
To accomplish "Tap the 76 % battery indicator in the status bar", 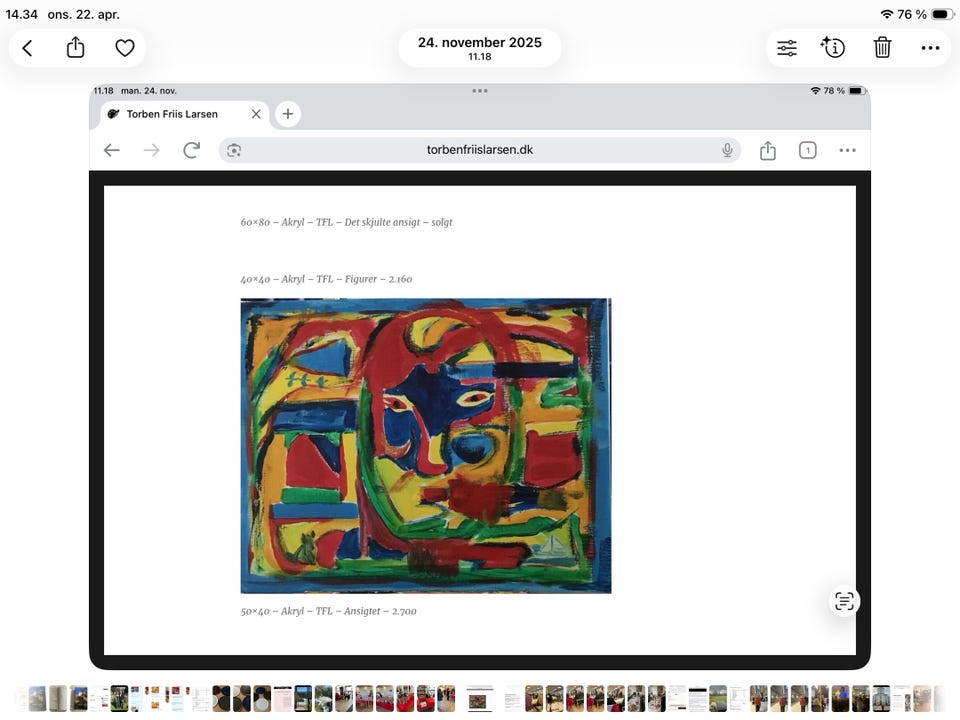I will click(x=926, y=14).
